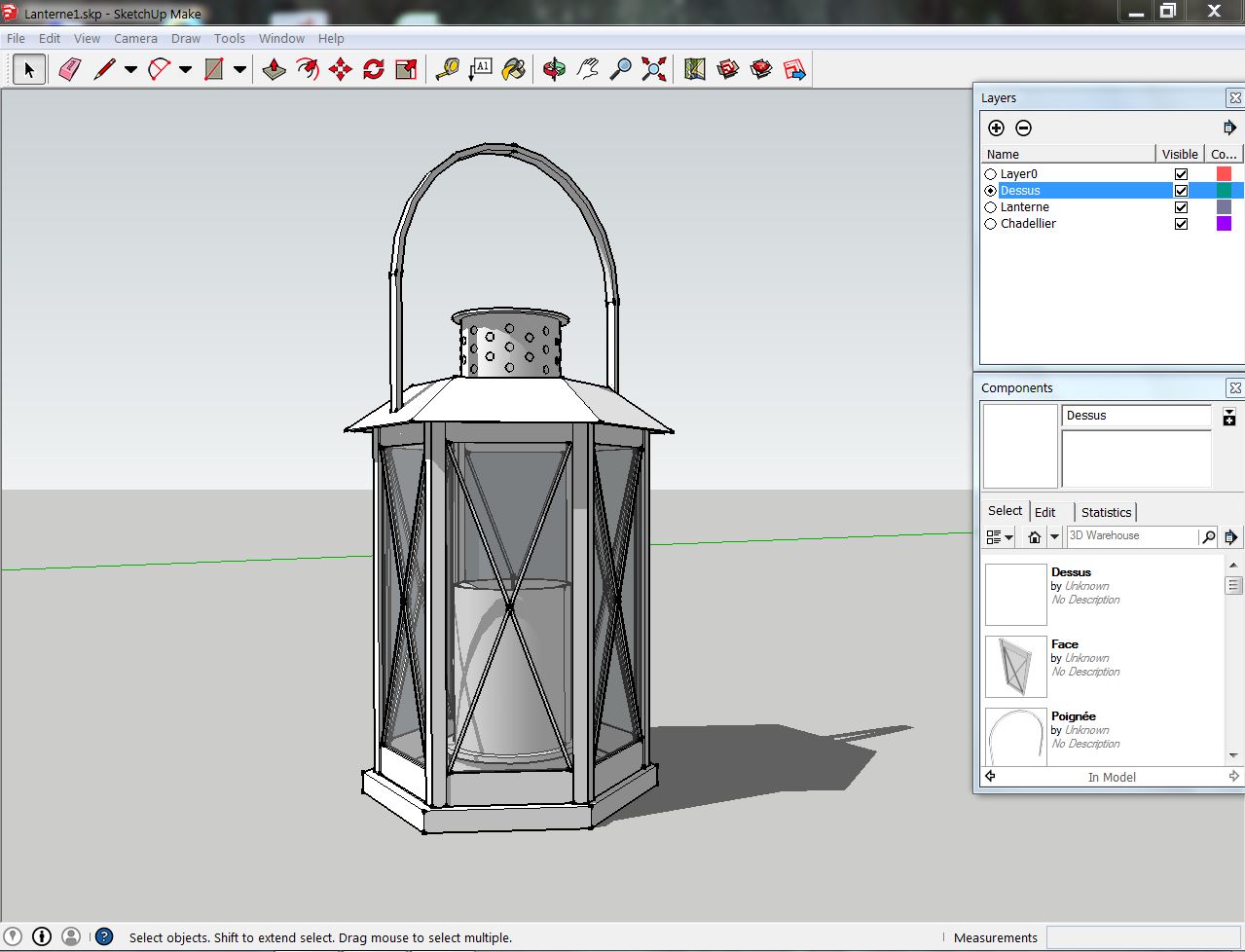Expand the pencil Line tool dropdown arrow
1245x952 pixels.
click(x=130, y=69)
